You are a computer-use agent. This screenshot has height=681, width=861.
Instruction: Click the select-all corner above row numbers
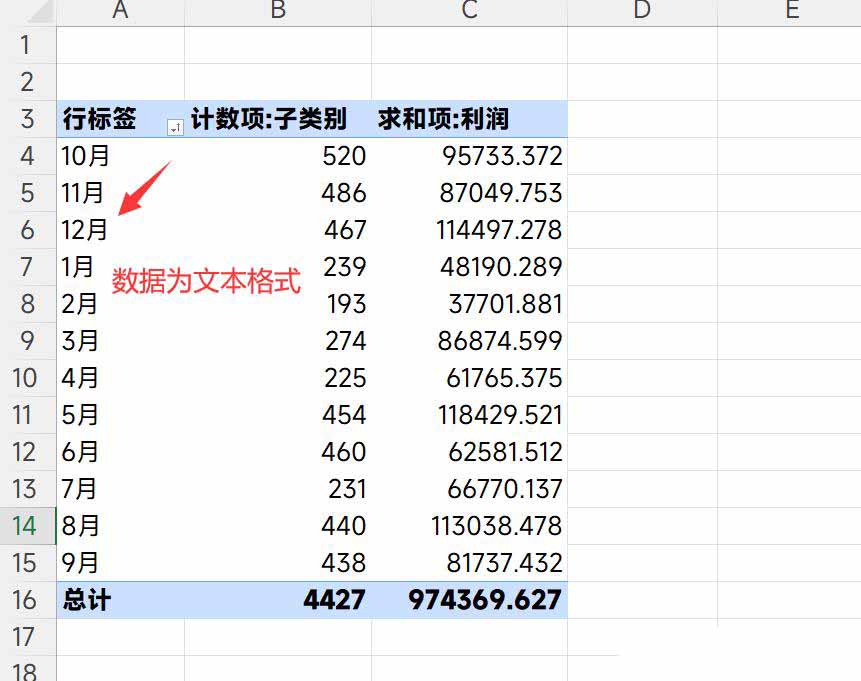tap(30, 11)
